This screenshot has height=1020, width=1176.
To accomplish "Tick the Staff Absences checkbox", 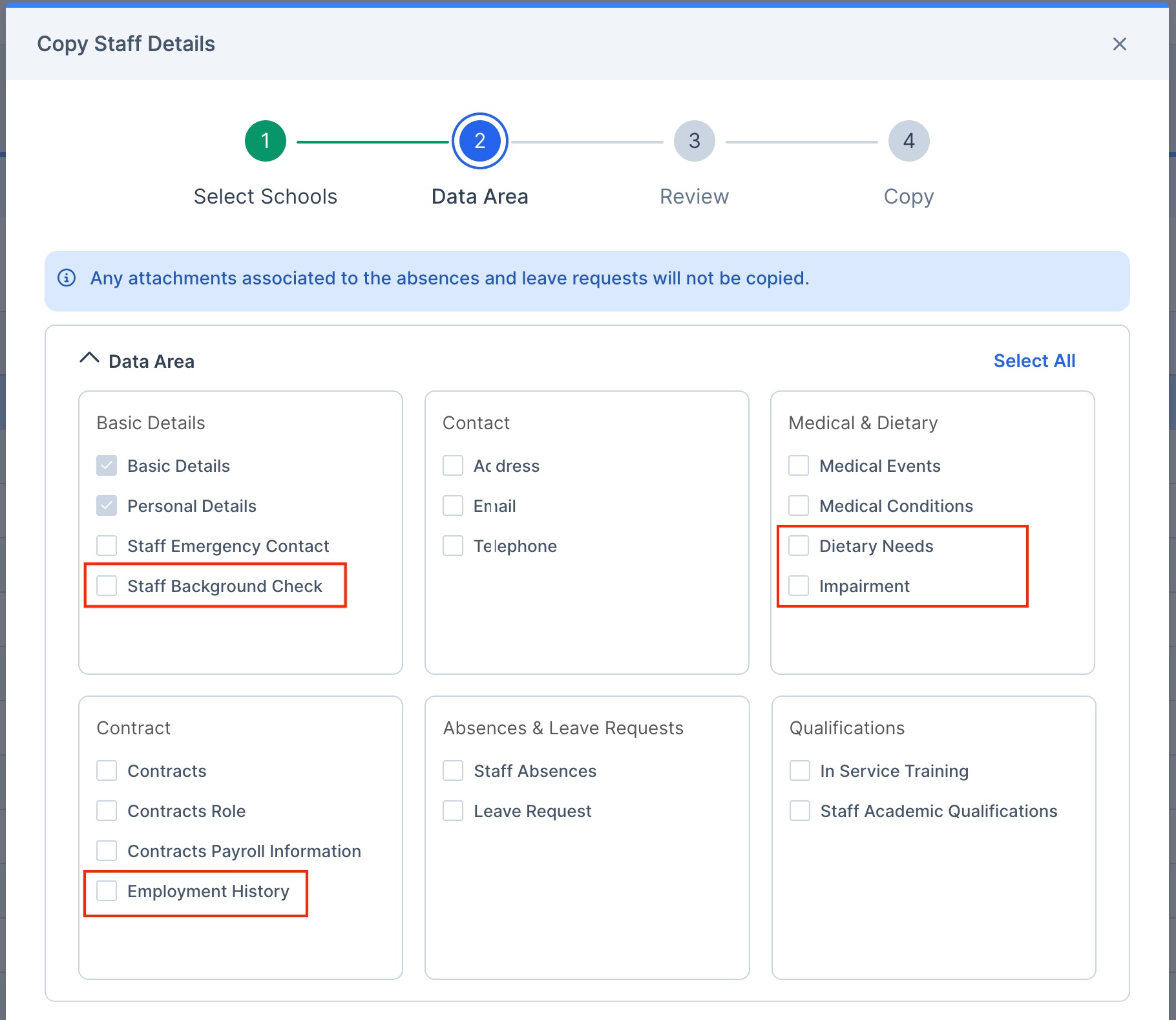I will (453, 770).
